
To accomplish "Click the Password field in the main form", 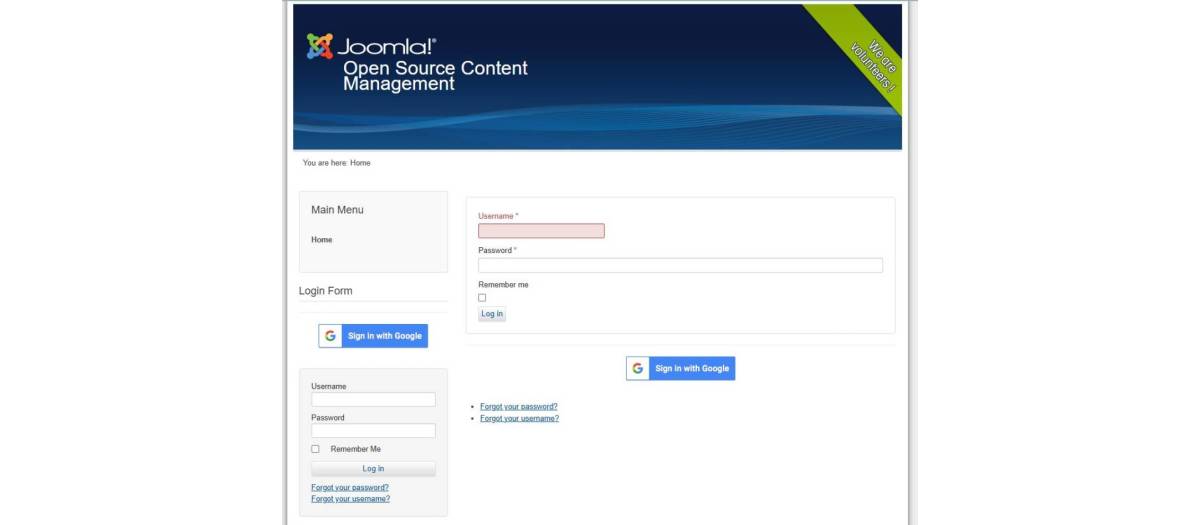I will (680, 265).
